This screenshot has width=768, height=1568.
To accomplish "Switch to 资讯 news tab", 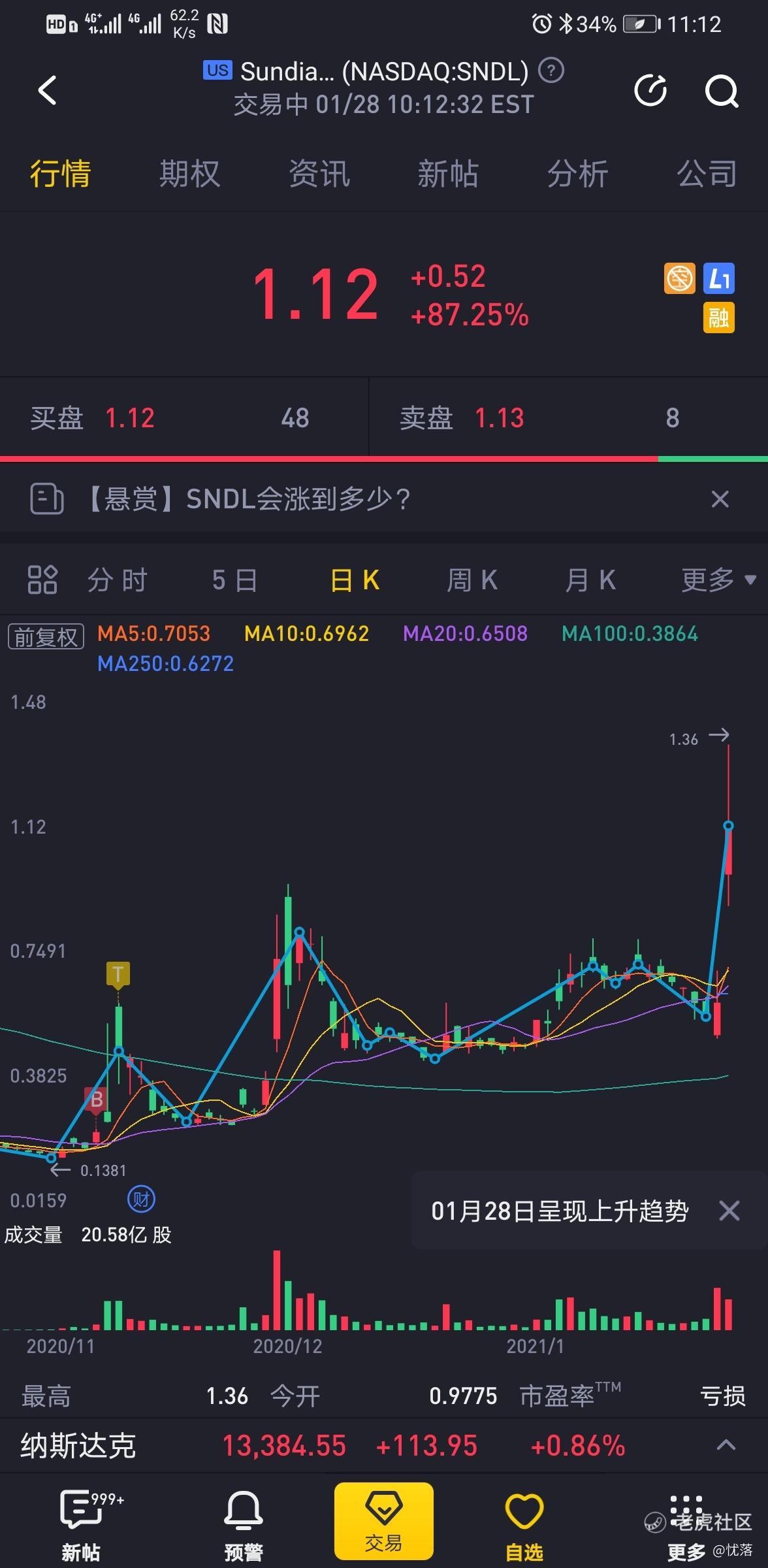I will coord(319,174).
